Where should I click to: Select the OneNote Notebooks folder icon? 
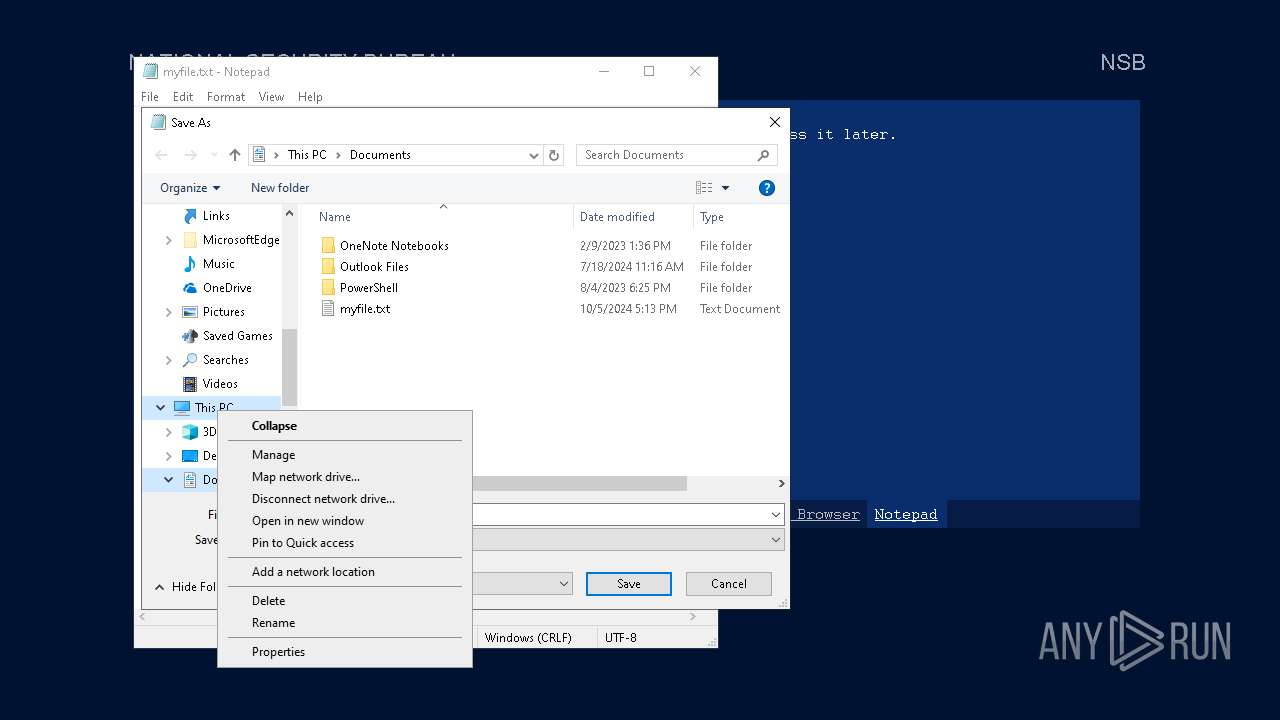(328, 246)
